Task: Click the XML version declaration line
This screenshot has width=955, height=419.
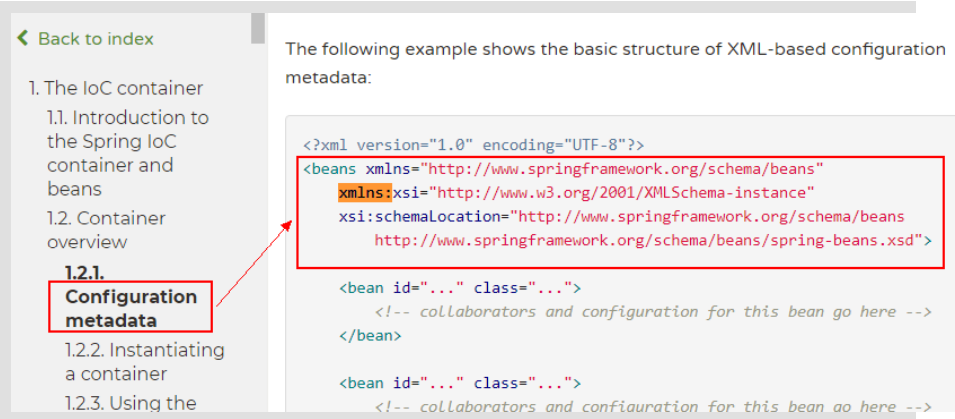Action: (x=474, y=145)
